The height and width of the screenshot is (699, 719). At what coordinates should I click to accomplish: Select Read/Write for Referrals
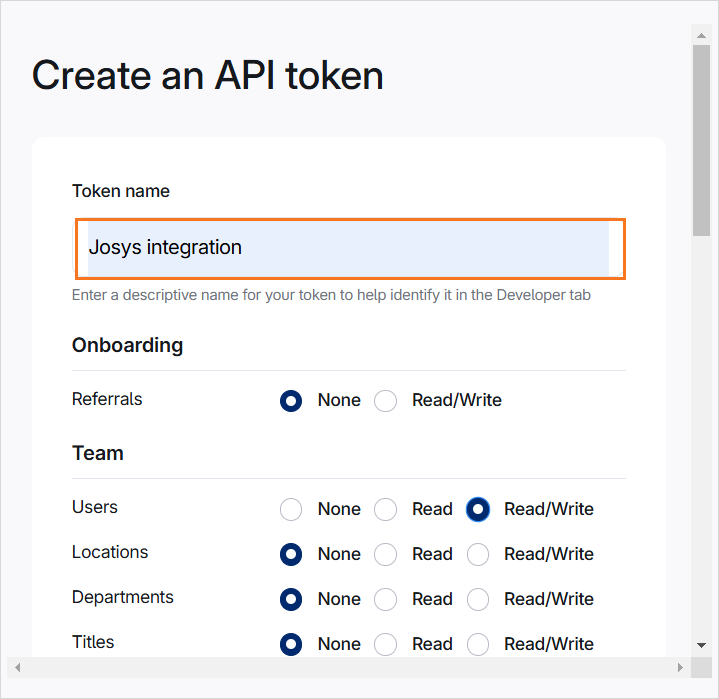point(385,401)
